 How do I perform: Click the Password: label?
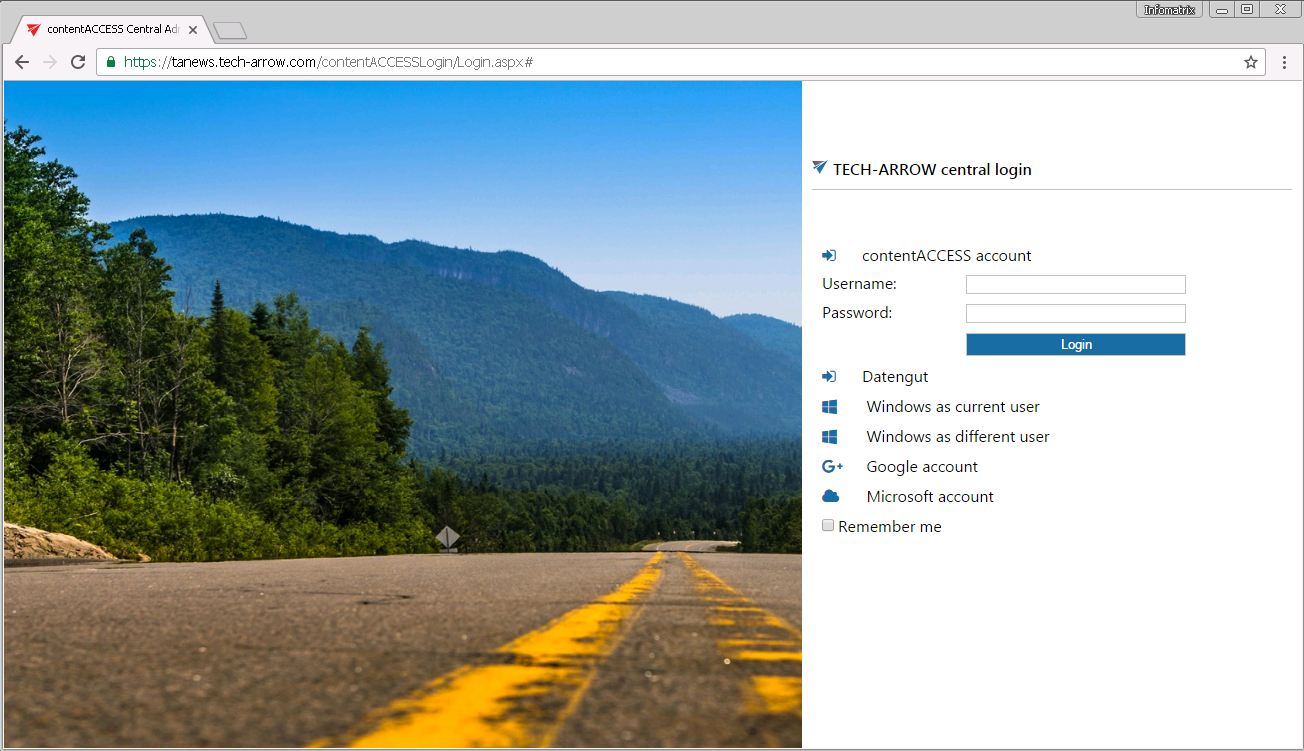(857, 313)
